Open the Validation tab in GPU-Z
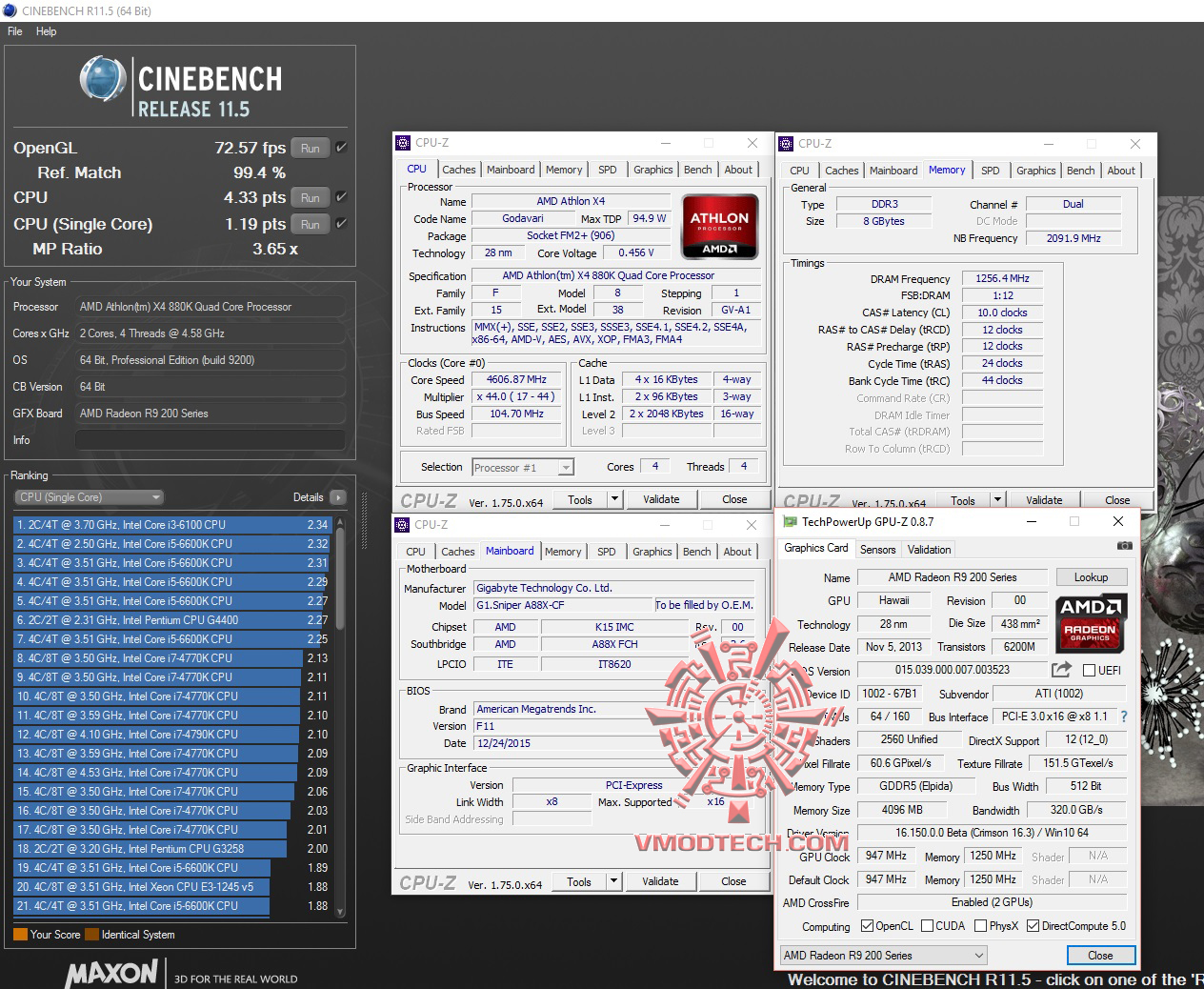This screenshot has width=1204, height=989. (929, 550)
